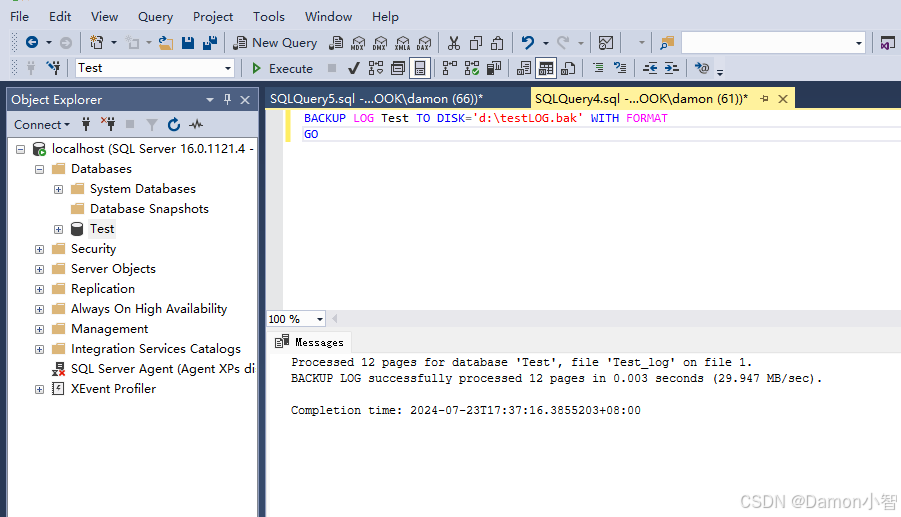Click the New Query button
This screenshot has width=901, height=517.
[x=275, y=43]
